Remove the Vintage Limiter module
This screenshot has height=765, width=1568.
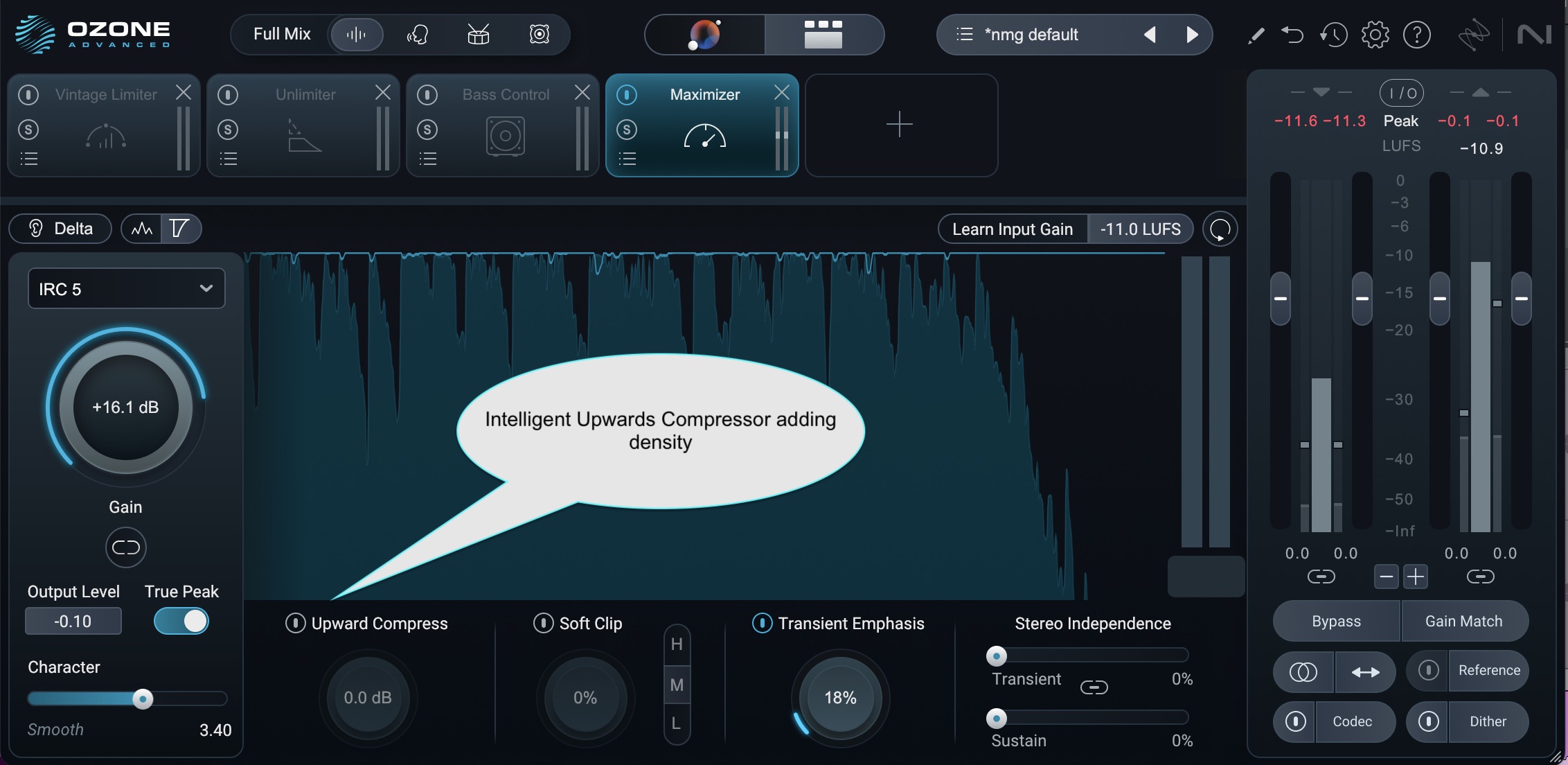point(184,92)
